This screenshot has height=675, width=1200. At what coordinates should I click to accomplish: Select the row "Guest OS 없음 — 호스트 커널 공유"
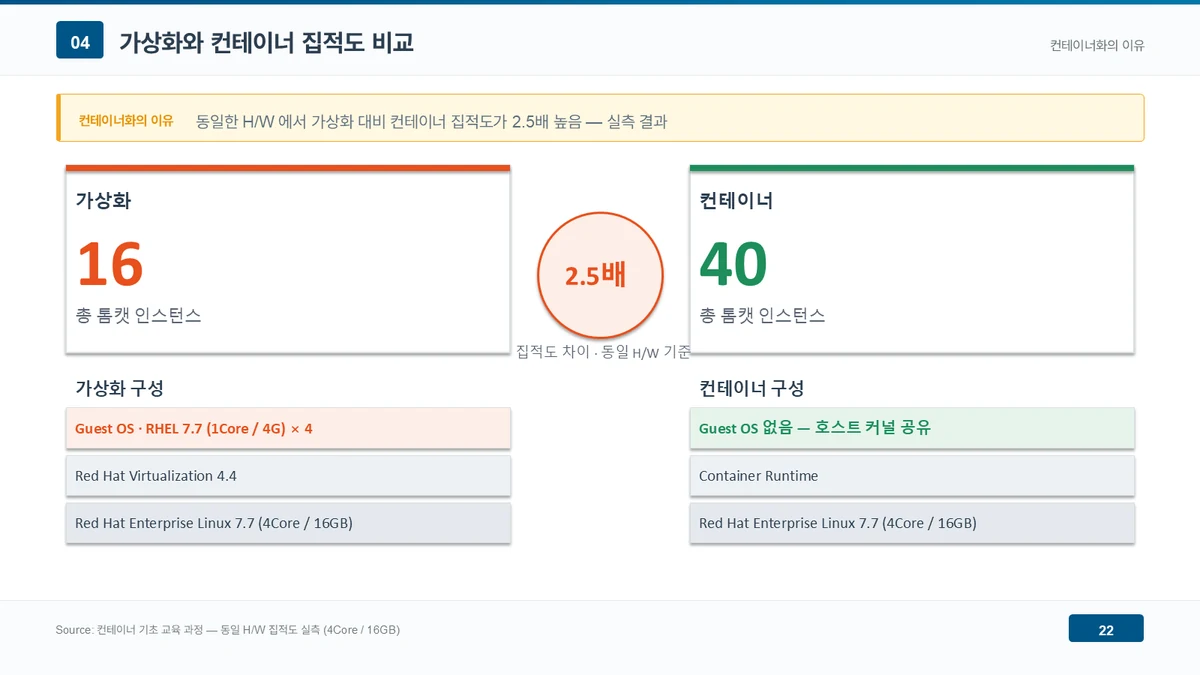(x=912, y=428)
